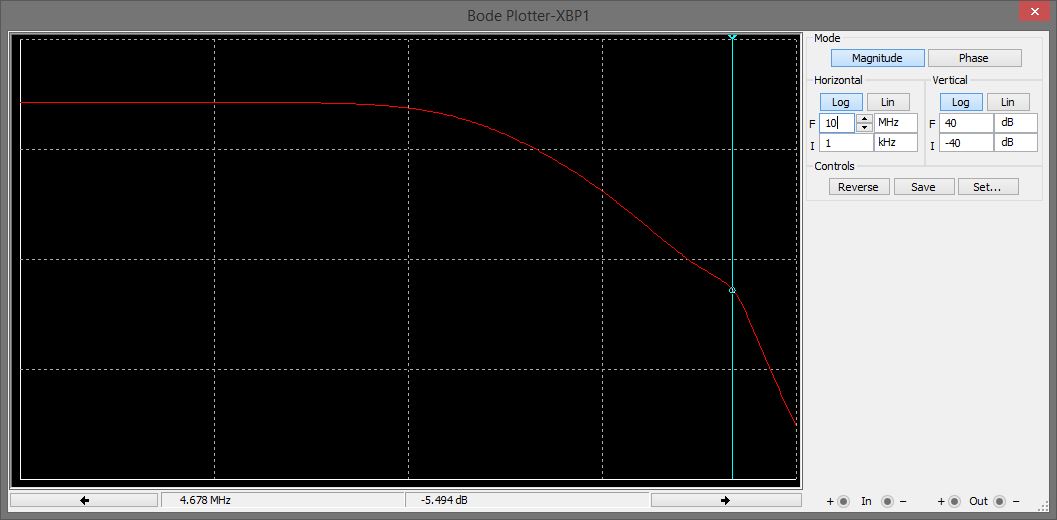Click the kHz unit field for initial frequency

(896, 143)
